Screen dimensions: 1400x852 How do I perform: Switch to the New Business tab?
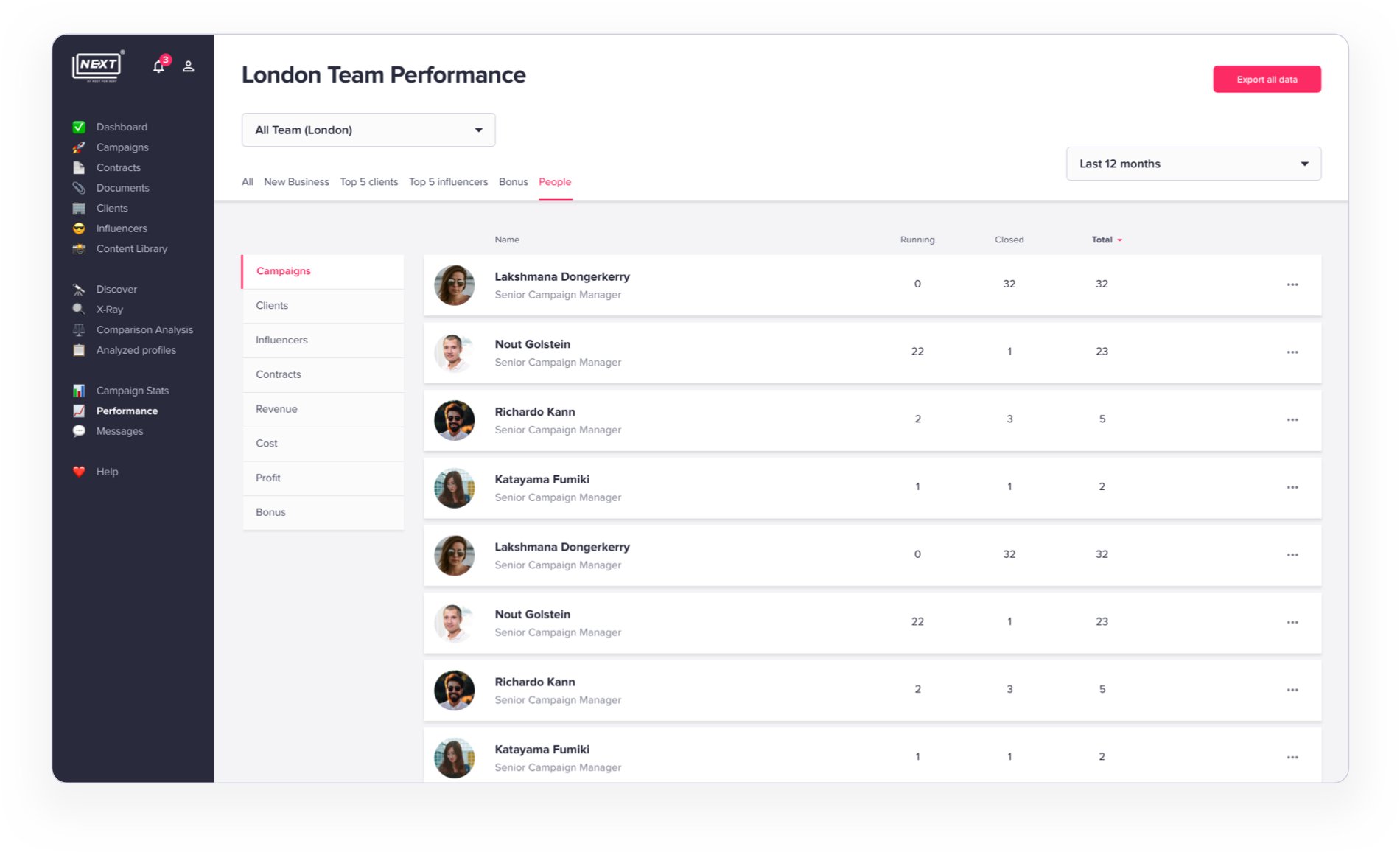tap(296, 182)
